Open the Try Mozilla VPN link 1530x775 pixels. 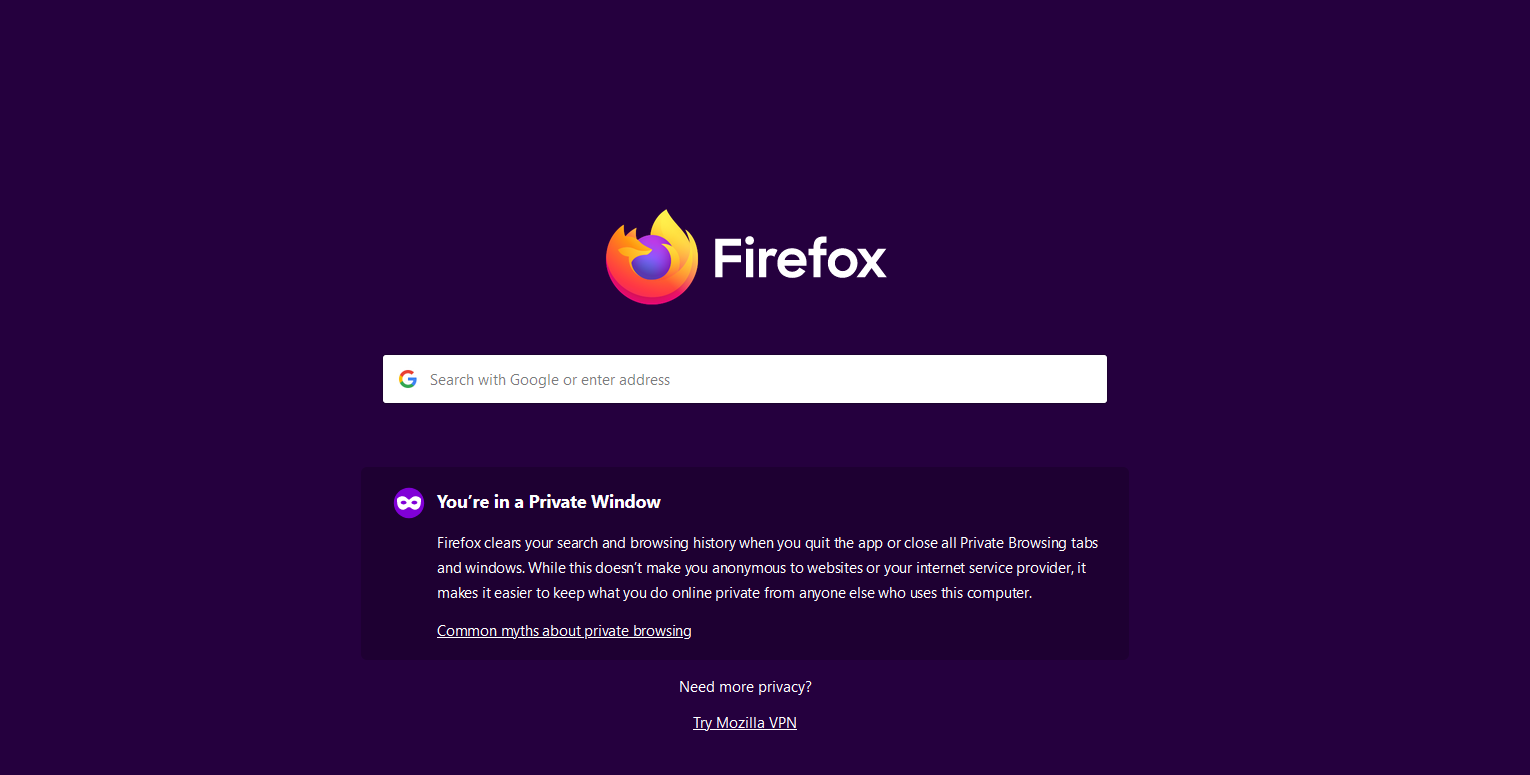pos(745,723)
